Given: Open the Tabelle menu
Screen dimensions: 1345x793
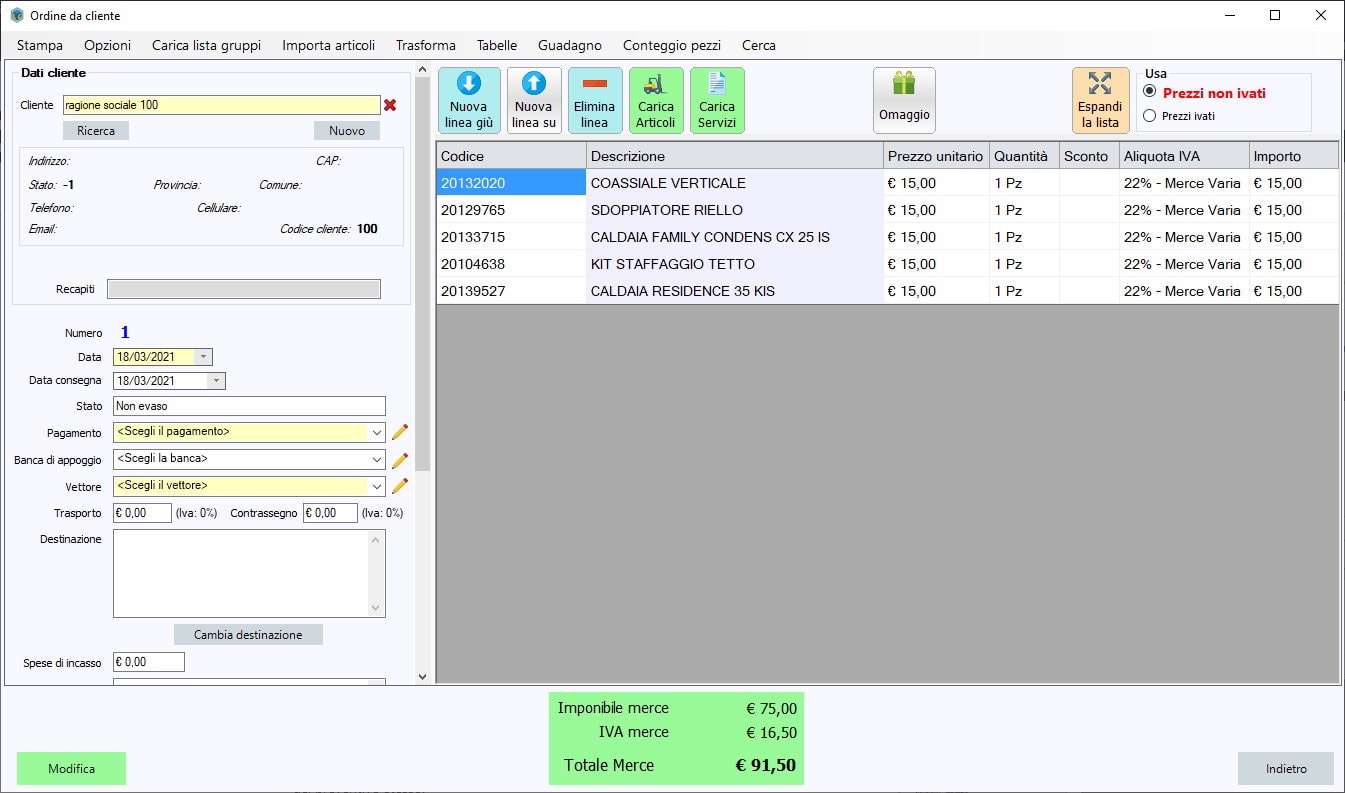Looking at the screenshot, I should coord(497,45).
